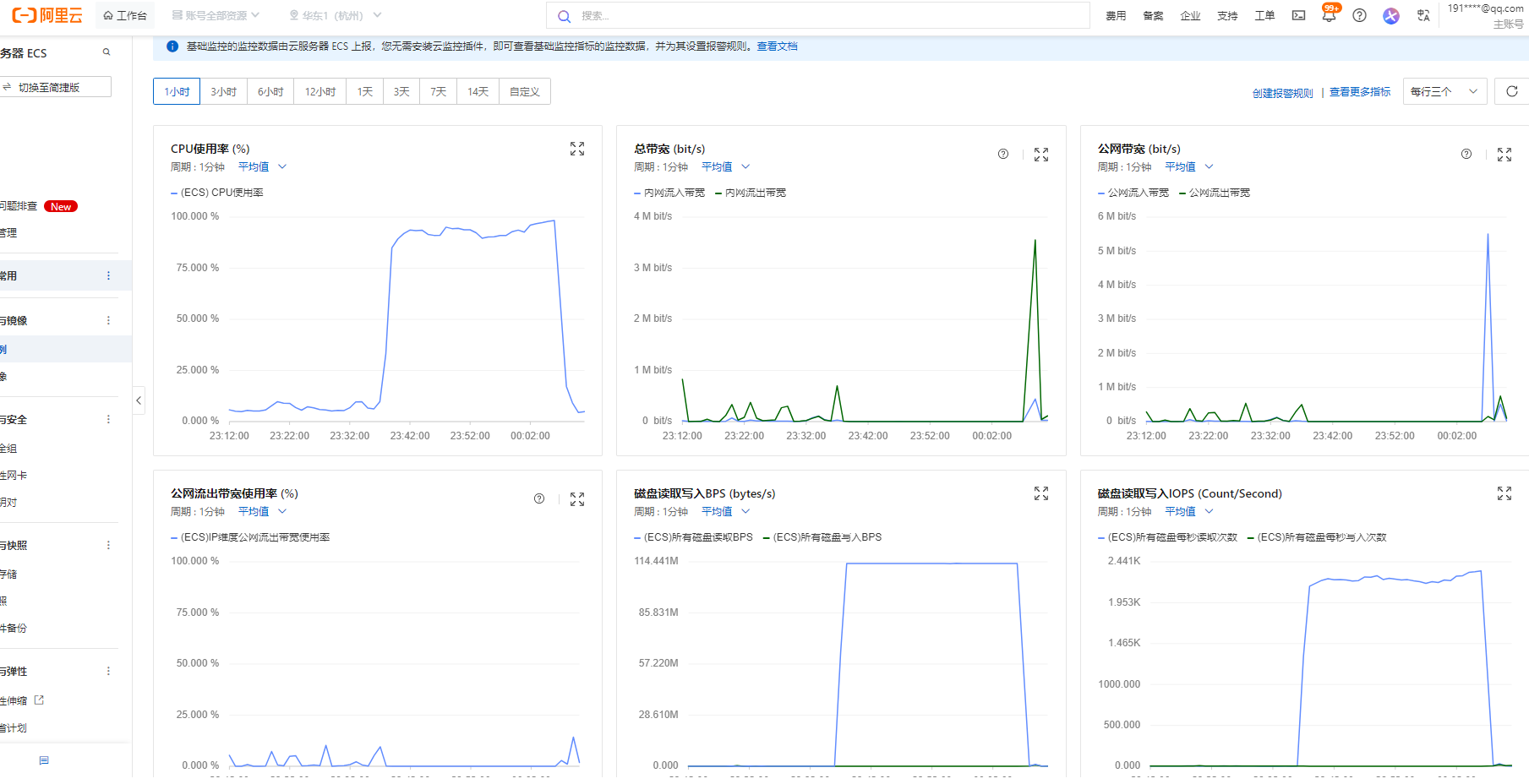
Task: Expand 公网流出带宽使用率 chart to fullscreen
Action: click(577, 499)
